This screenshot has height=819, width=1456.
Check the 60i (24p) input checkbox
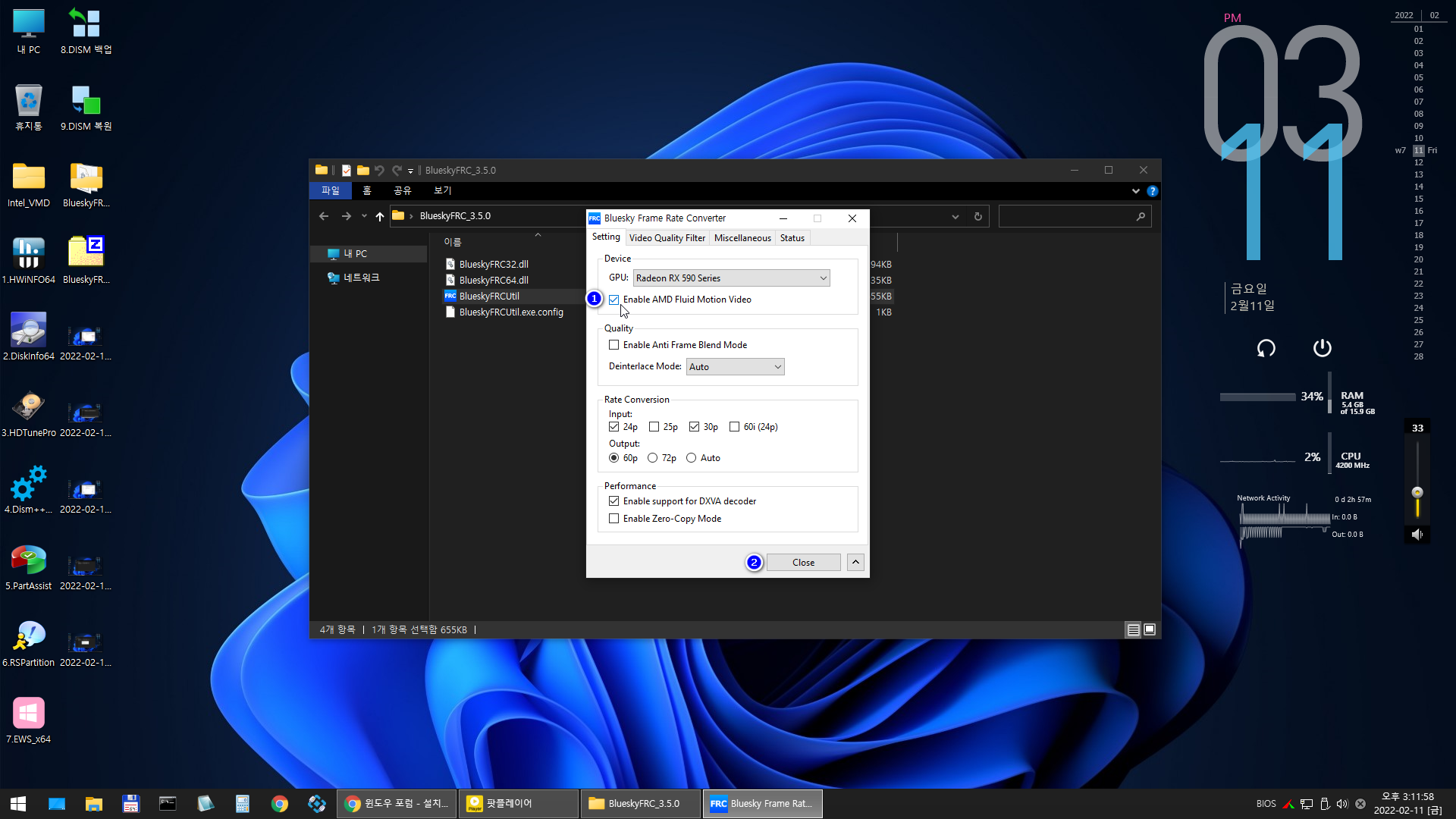(734, 427)
